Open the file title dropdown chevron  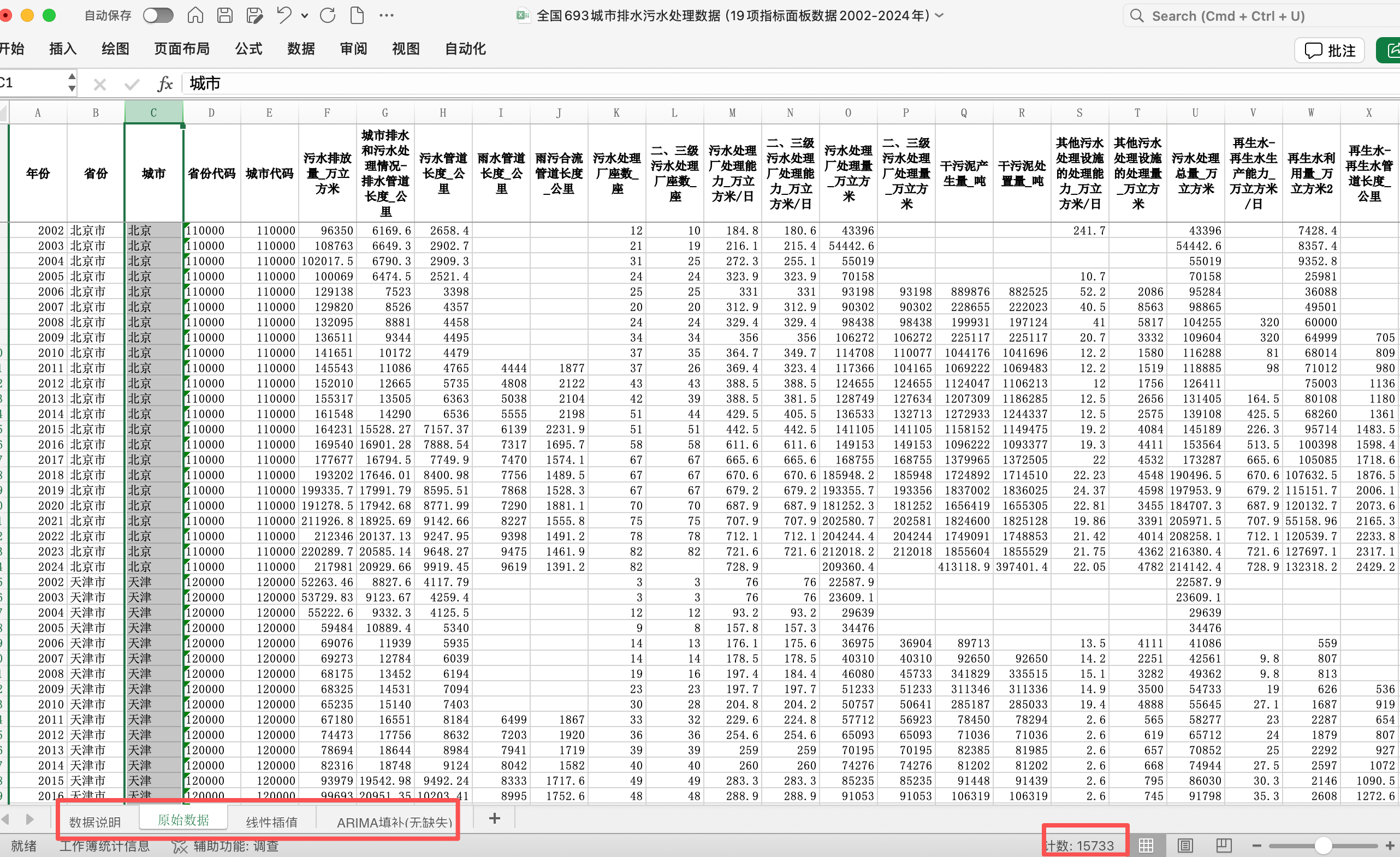click(x=940, y=15)
